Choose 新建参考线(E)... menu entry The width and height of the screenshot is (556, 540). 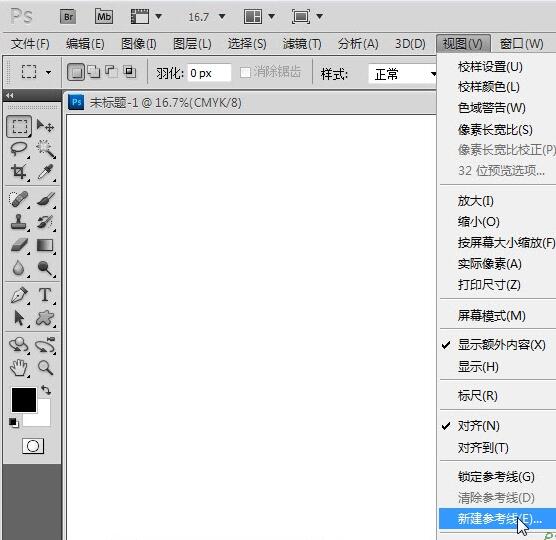coord(497,519)
